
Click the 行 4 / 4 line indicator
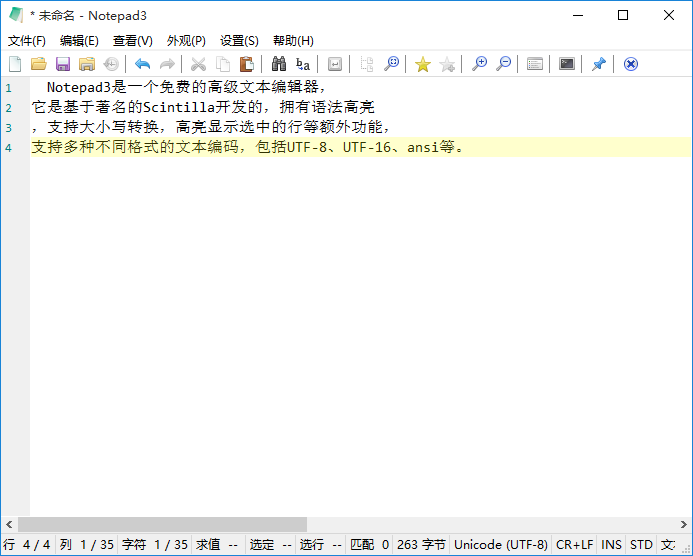(27, 545)
